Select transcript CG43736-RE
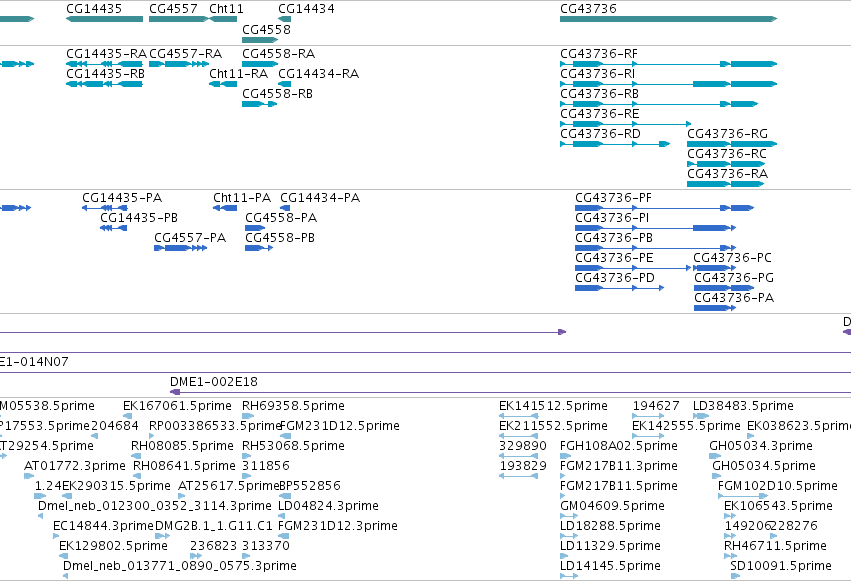The height and width of the screenshot is (581, 851). [626, 124]
